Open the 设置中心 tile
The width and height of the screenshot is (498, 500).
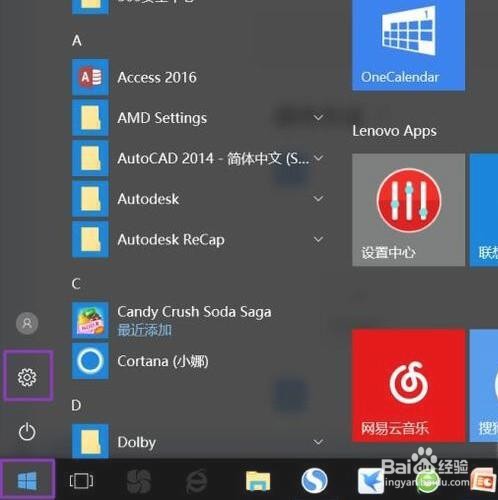tap(409, 210)
